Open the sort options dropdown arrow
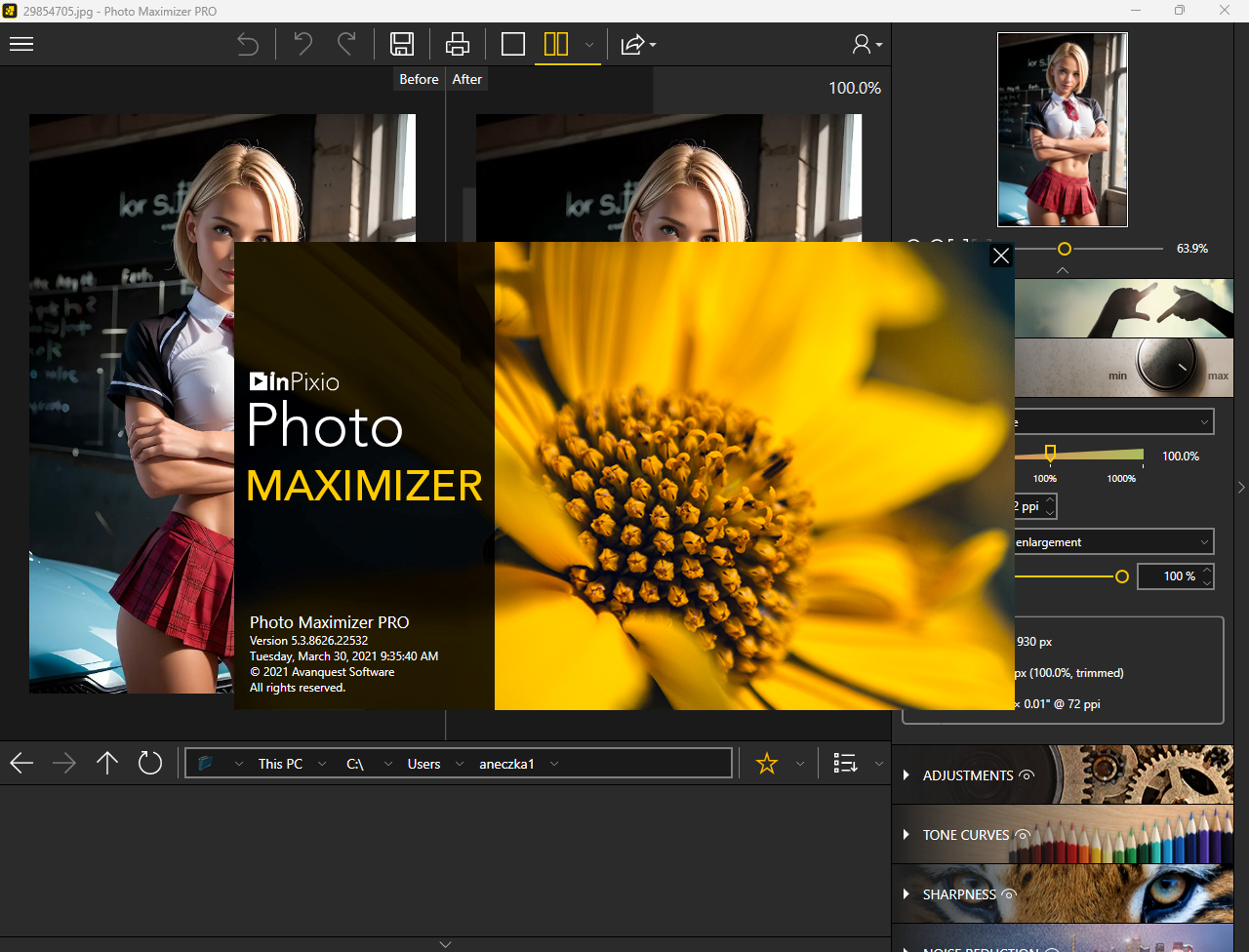The image size is (1249, 952). [x=879, y=764]
